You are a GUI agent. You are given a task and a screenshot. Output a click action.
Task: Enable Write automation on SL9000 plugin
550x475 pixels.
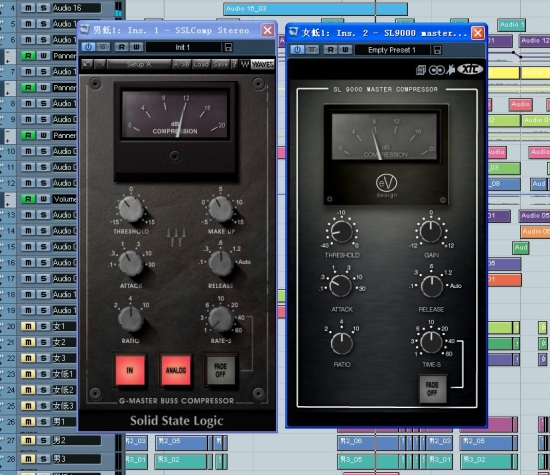[345, 49]
